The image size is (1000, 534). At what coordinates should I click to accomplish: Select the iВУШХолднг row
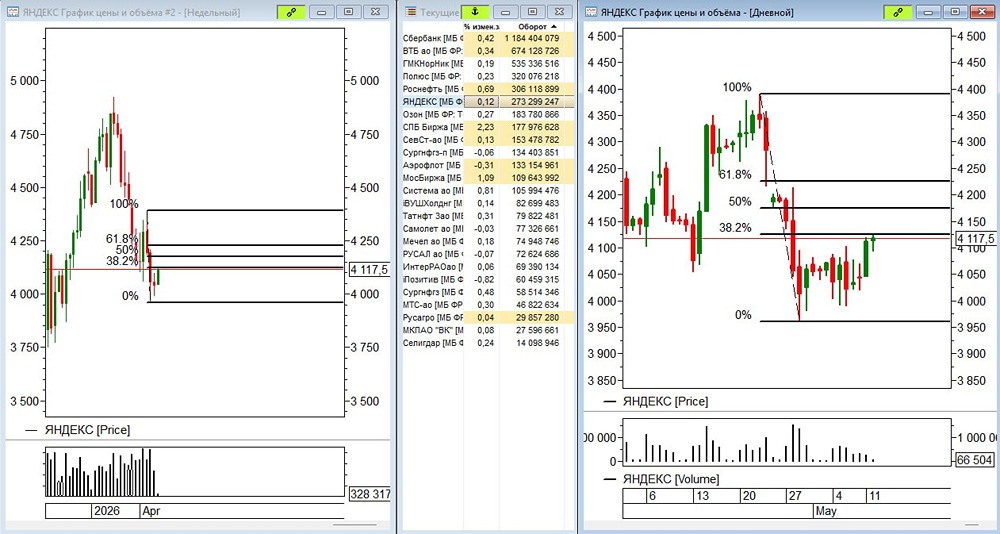(488, 204)
